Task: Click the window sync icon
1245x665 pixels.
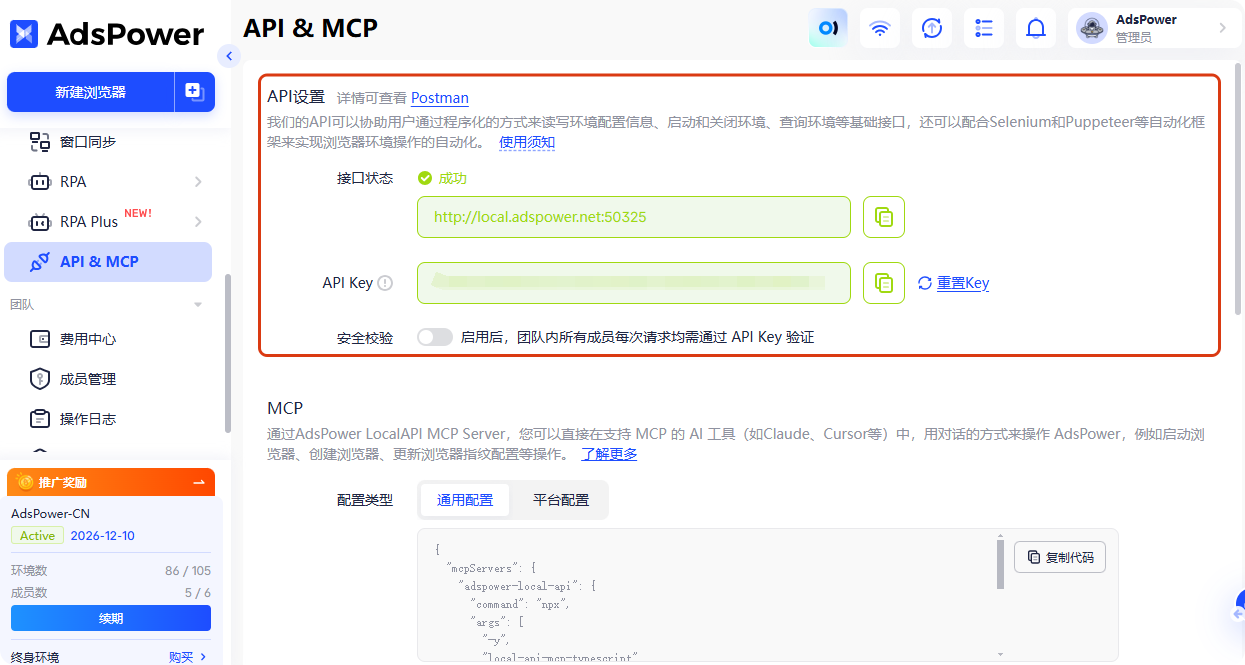Action: tap(40, 142)
